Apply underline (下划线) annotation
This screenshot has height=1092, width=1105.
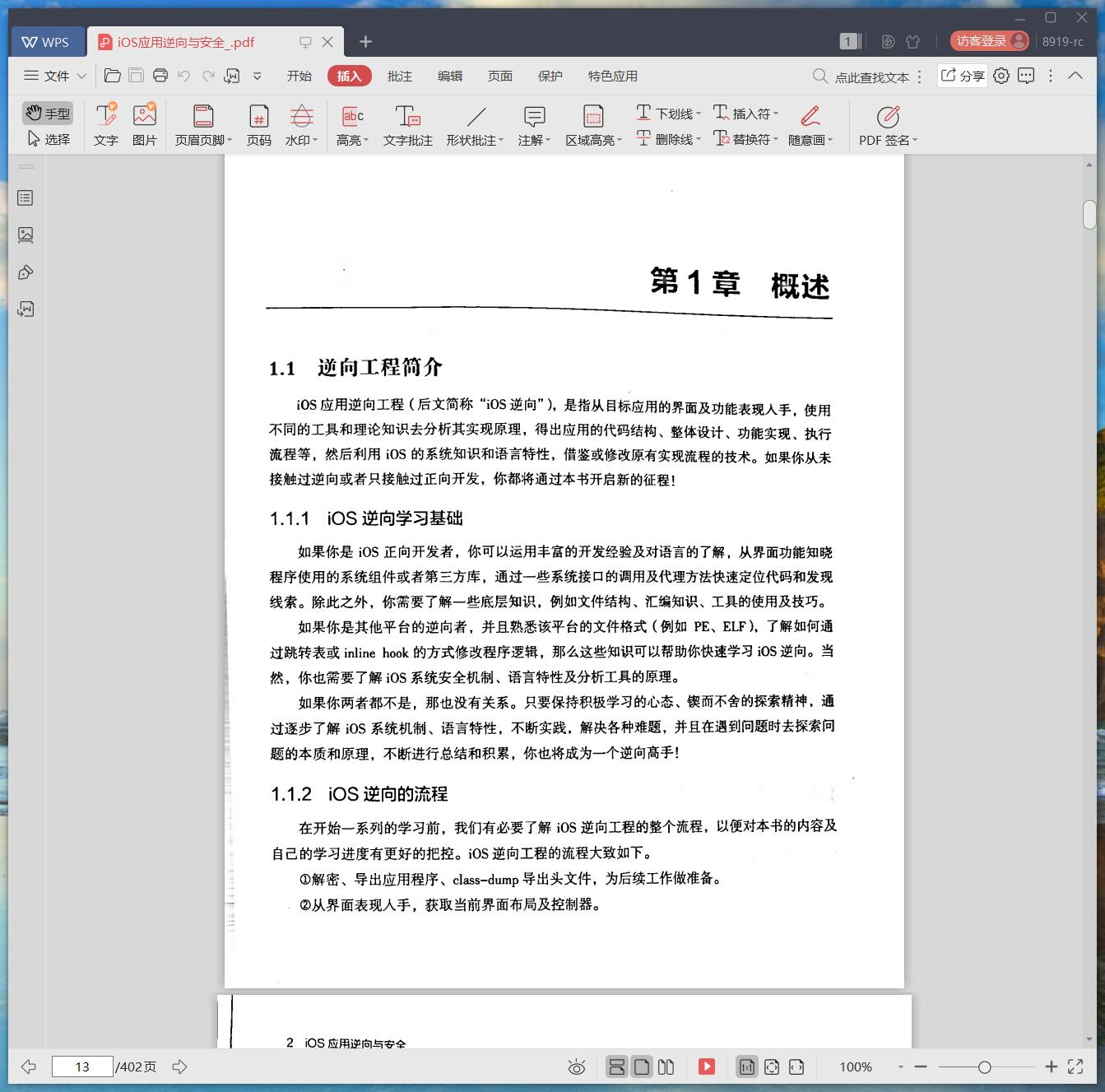click(668, 114)
